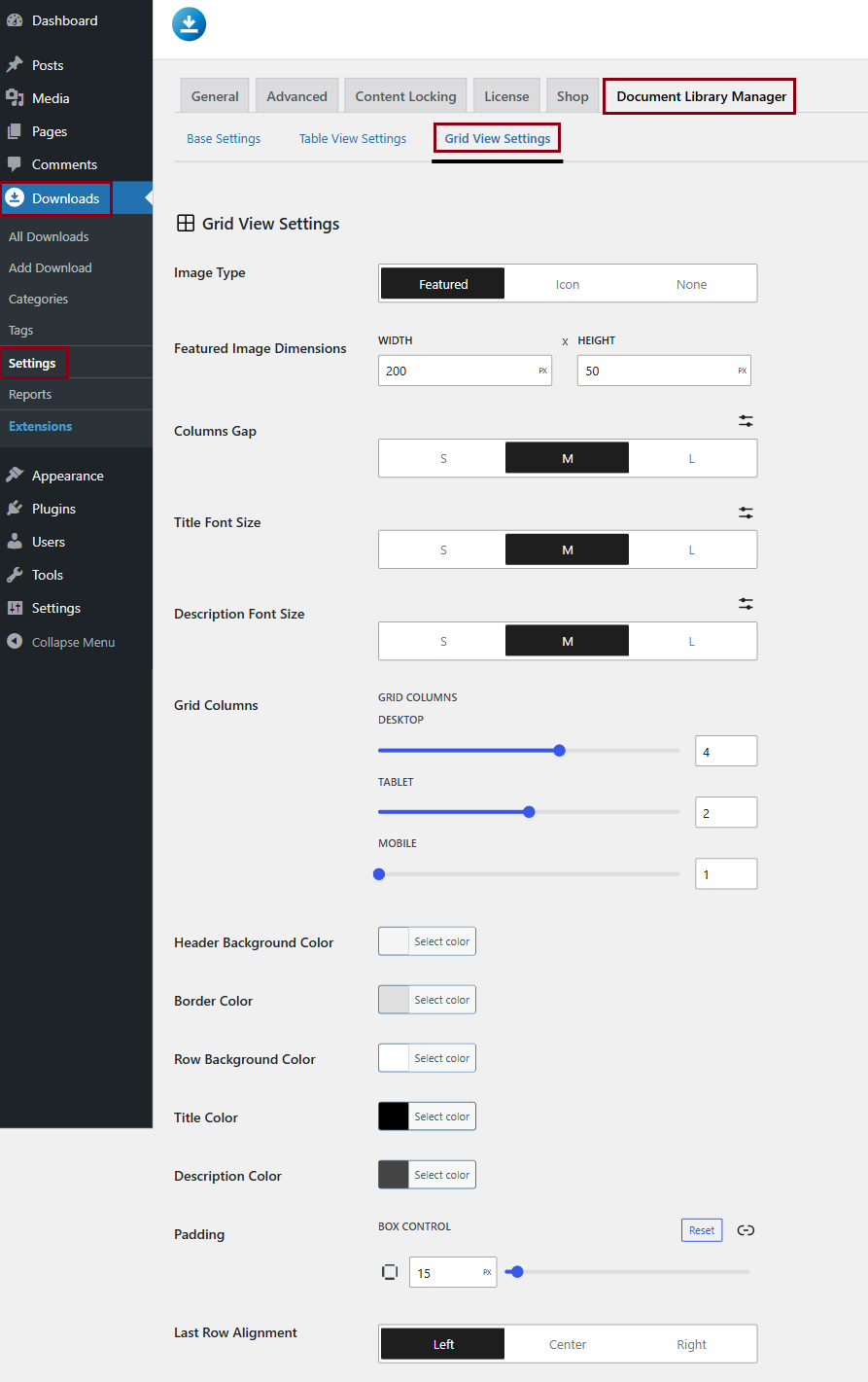
Task: Align last row to Center
Action: [568, 1344]
